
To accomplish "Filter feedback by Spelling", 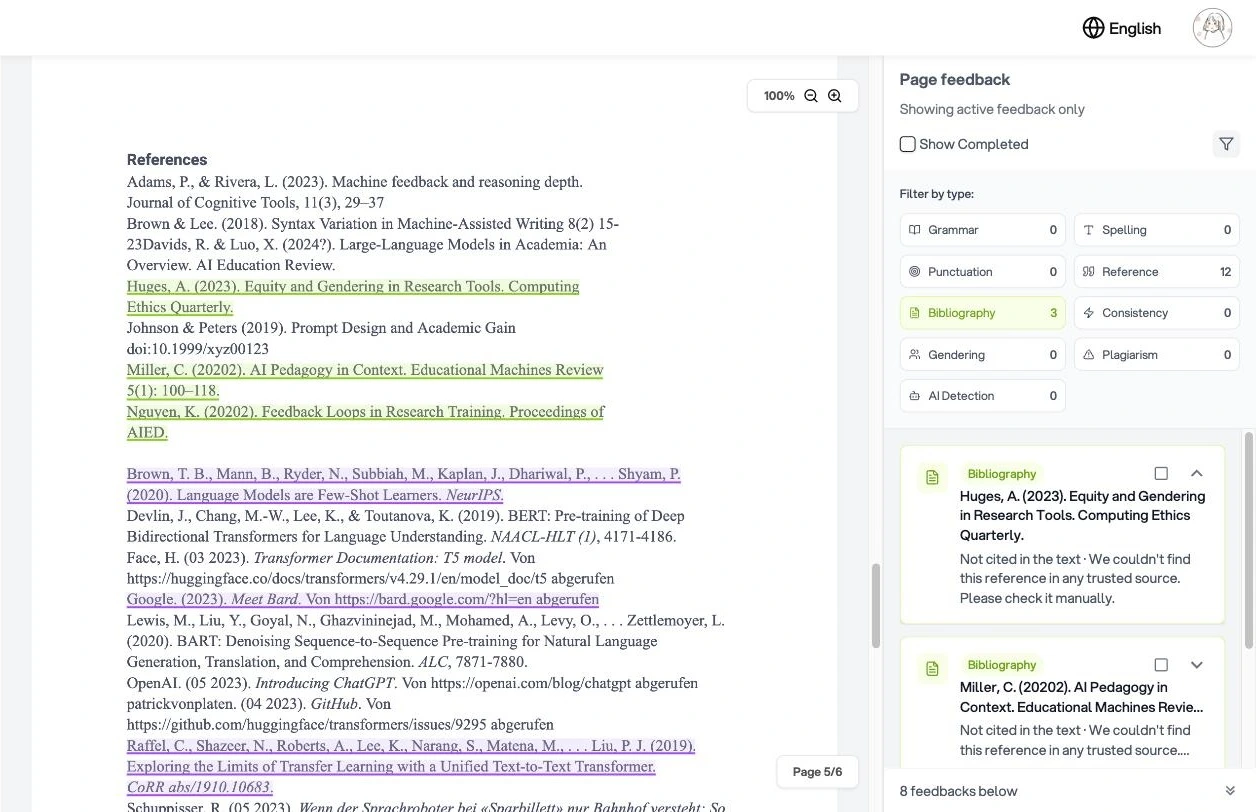I will tap(1157, 230).
